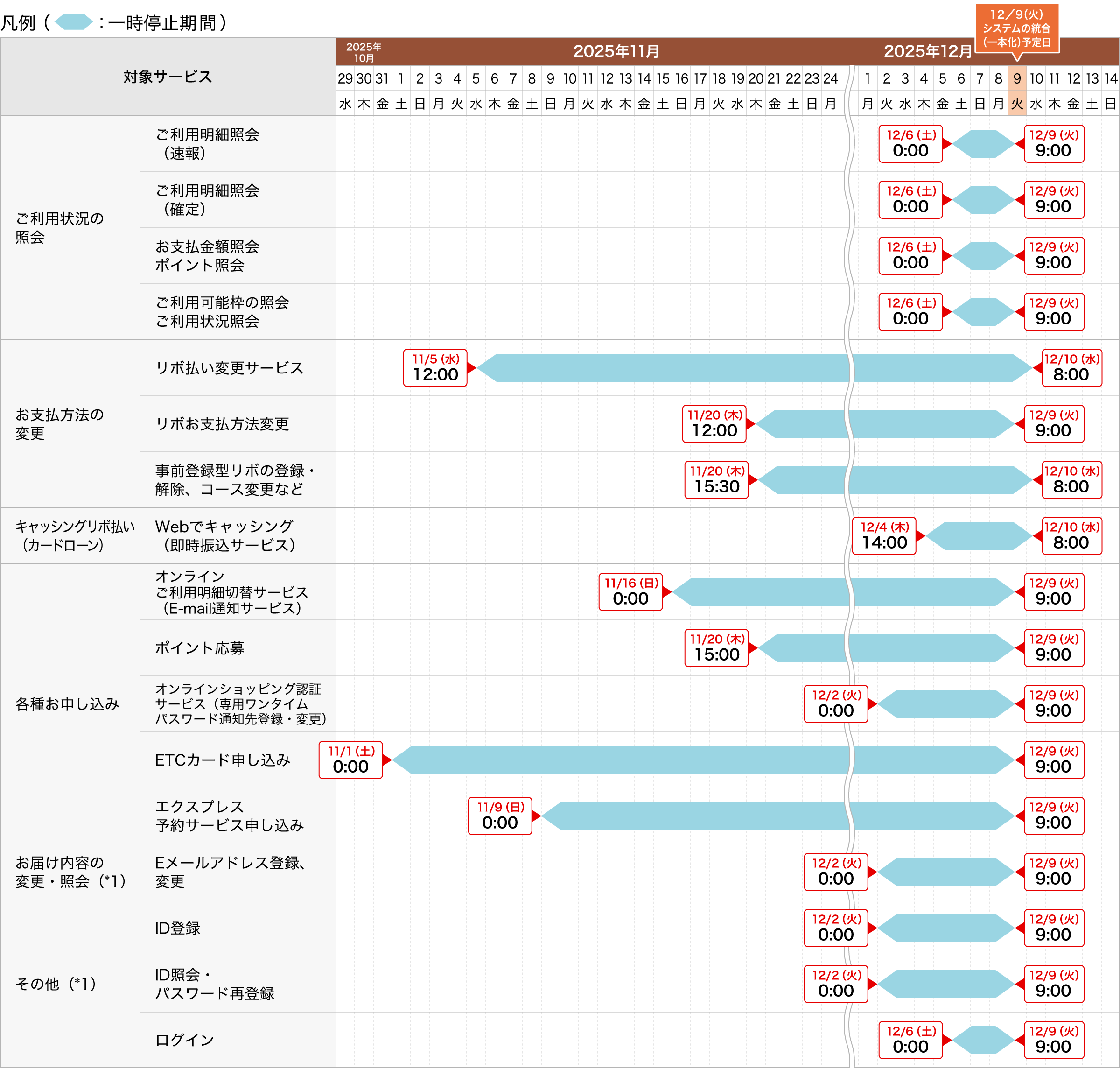Image resolution: width=1120 pixels, height=1069 pixels.
Task: Click the 対象サービス column header
Action: click(x=168, y=77)
